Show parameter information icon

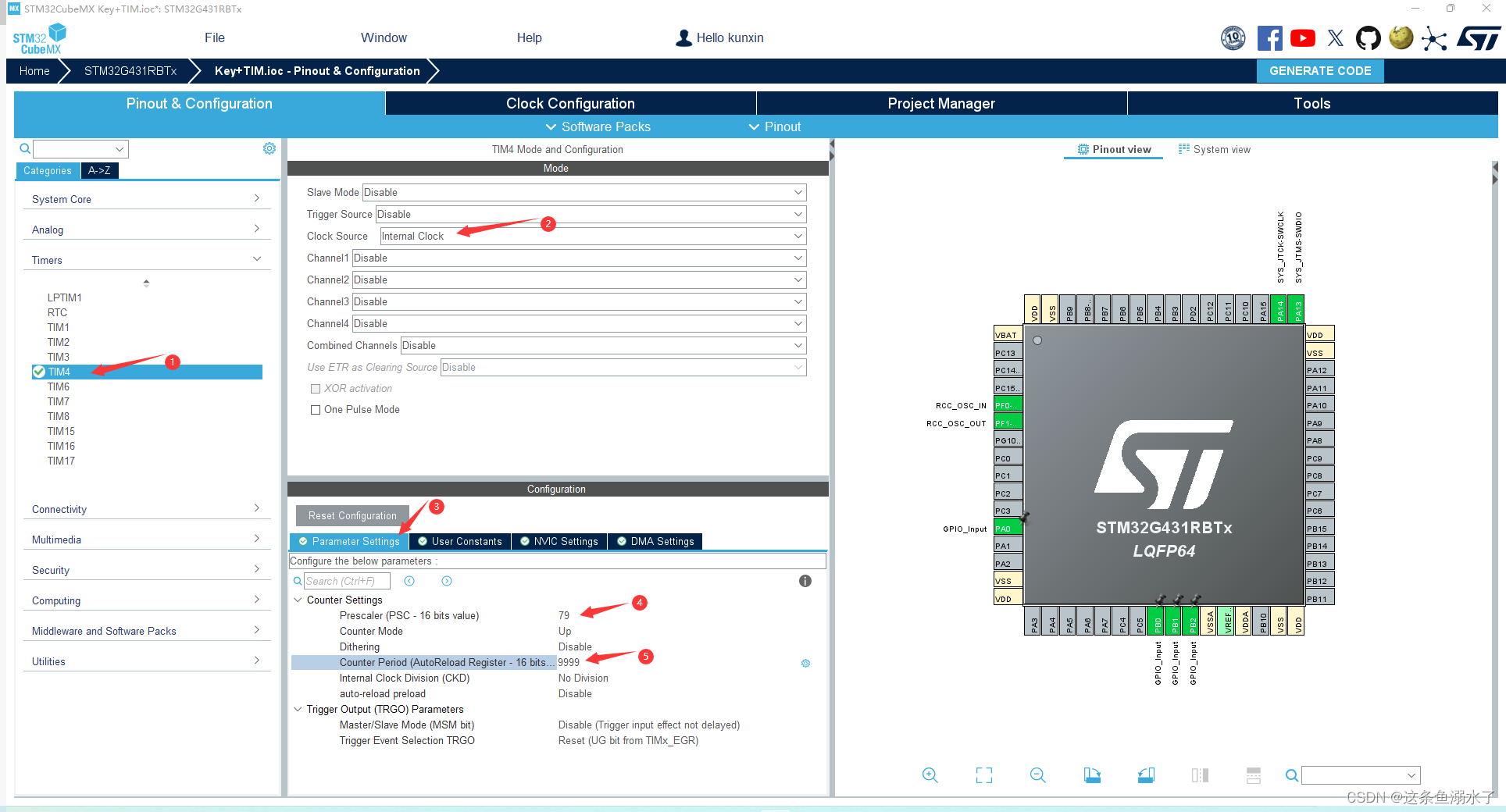(x=805, y=581)
